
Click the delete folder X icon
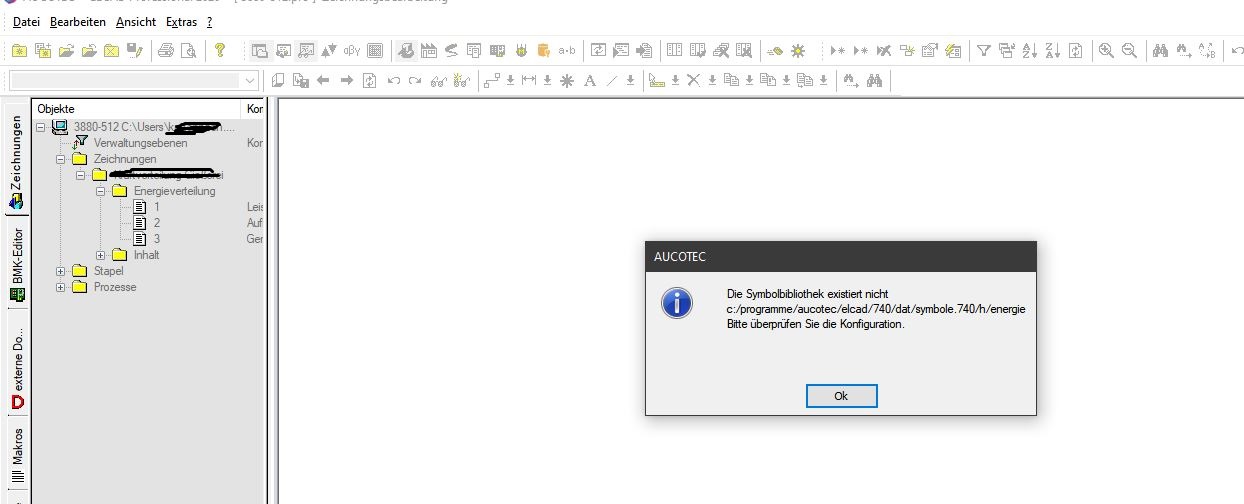click(112, 50)
